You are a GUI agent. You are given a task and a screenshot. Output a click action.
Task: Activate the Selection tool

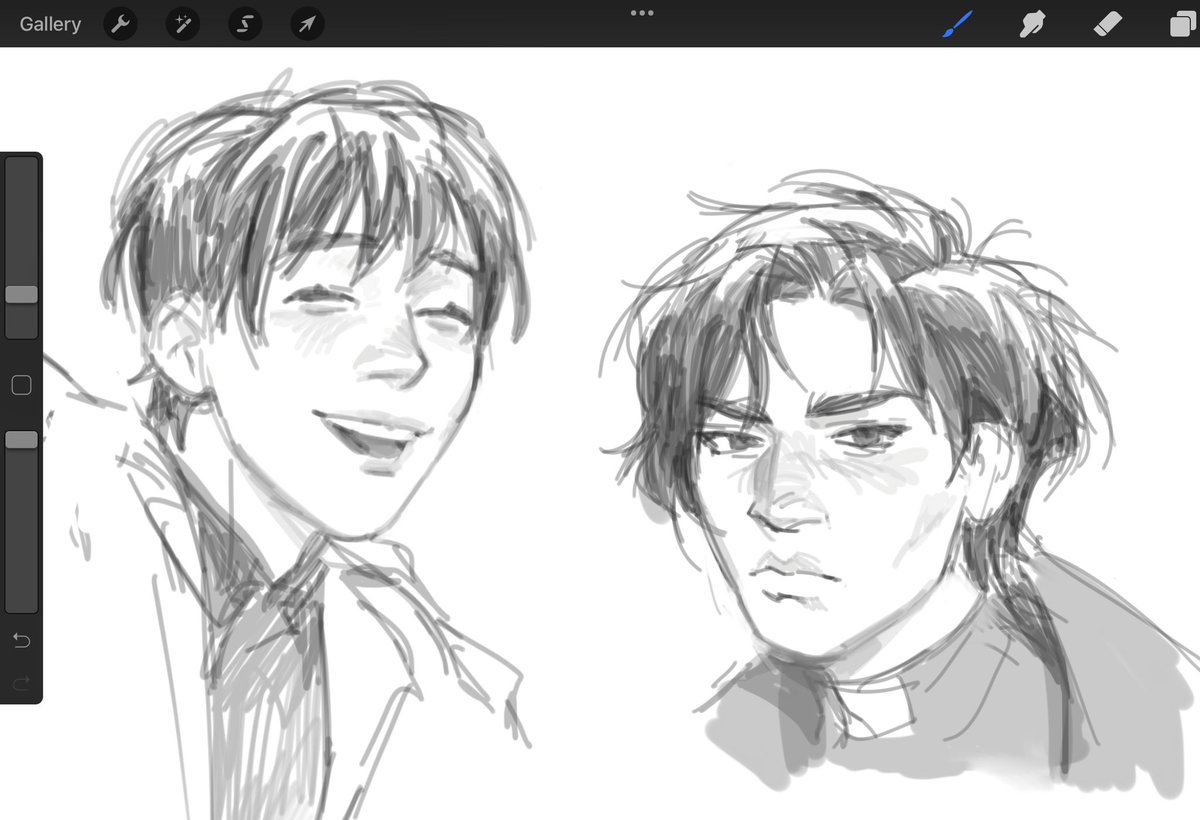point(244,23)
